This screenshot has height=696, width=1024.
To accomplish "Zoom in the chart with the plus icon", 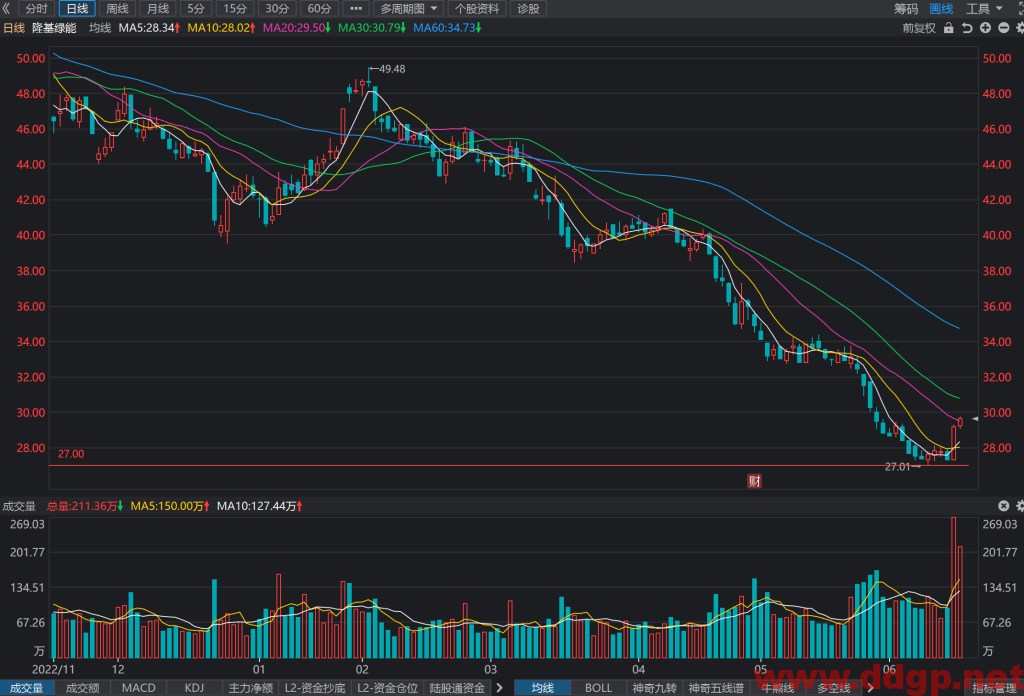I will pos(985,28).
